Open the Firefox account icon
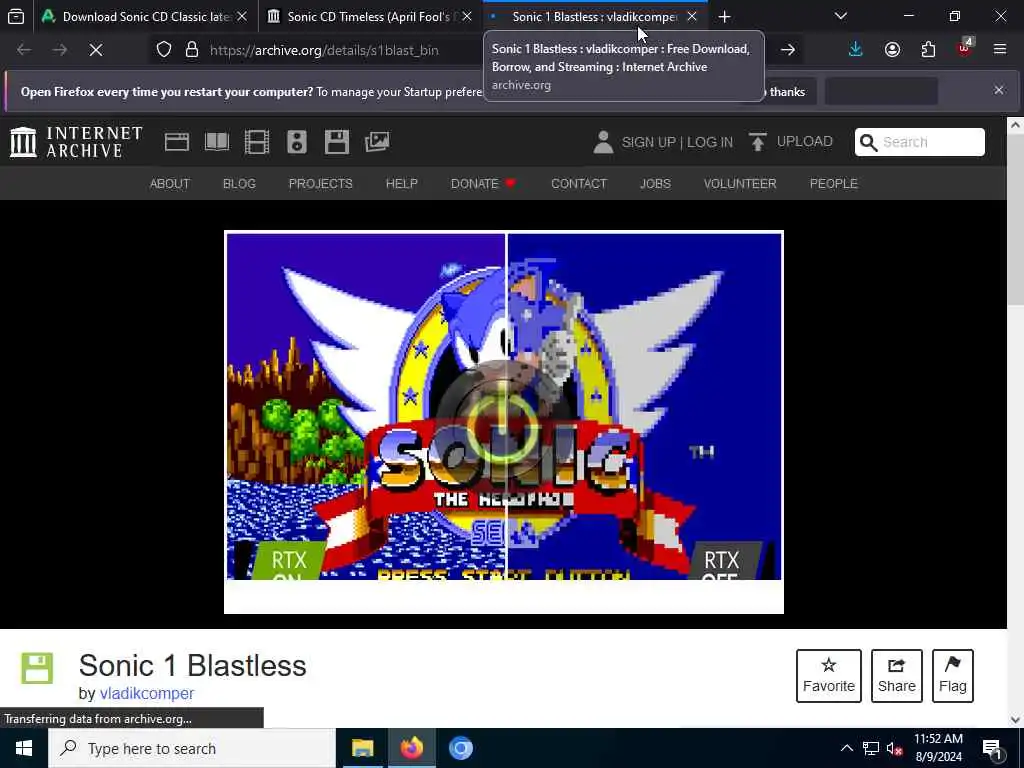Screen dimensions: 1024x768 pos(892,50)
